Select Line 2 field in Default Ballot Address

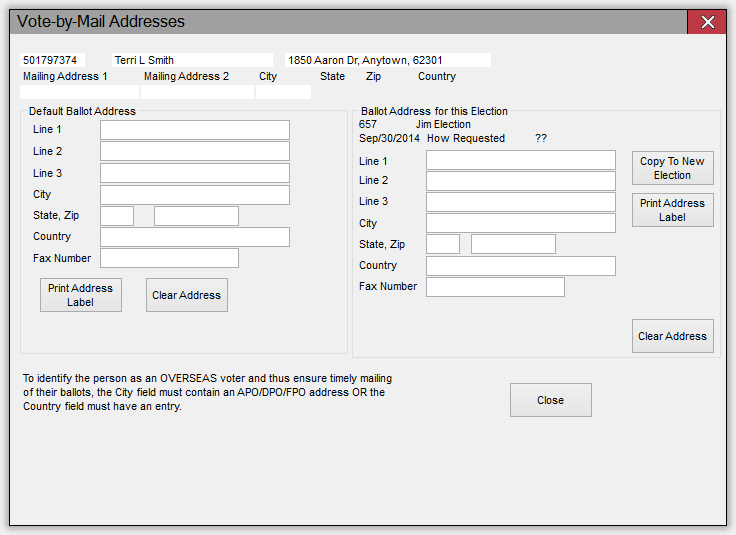194,151
